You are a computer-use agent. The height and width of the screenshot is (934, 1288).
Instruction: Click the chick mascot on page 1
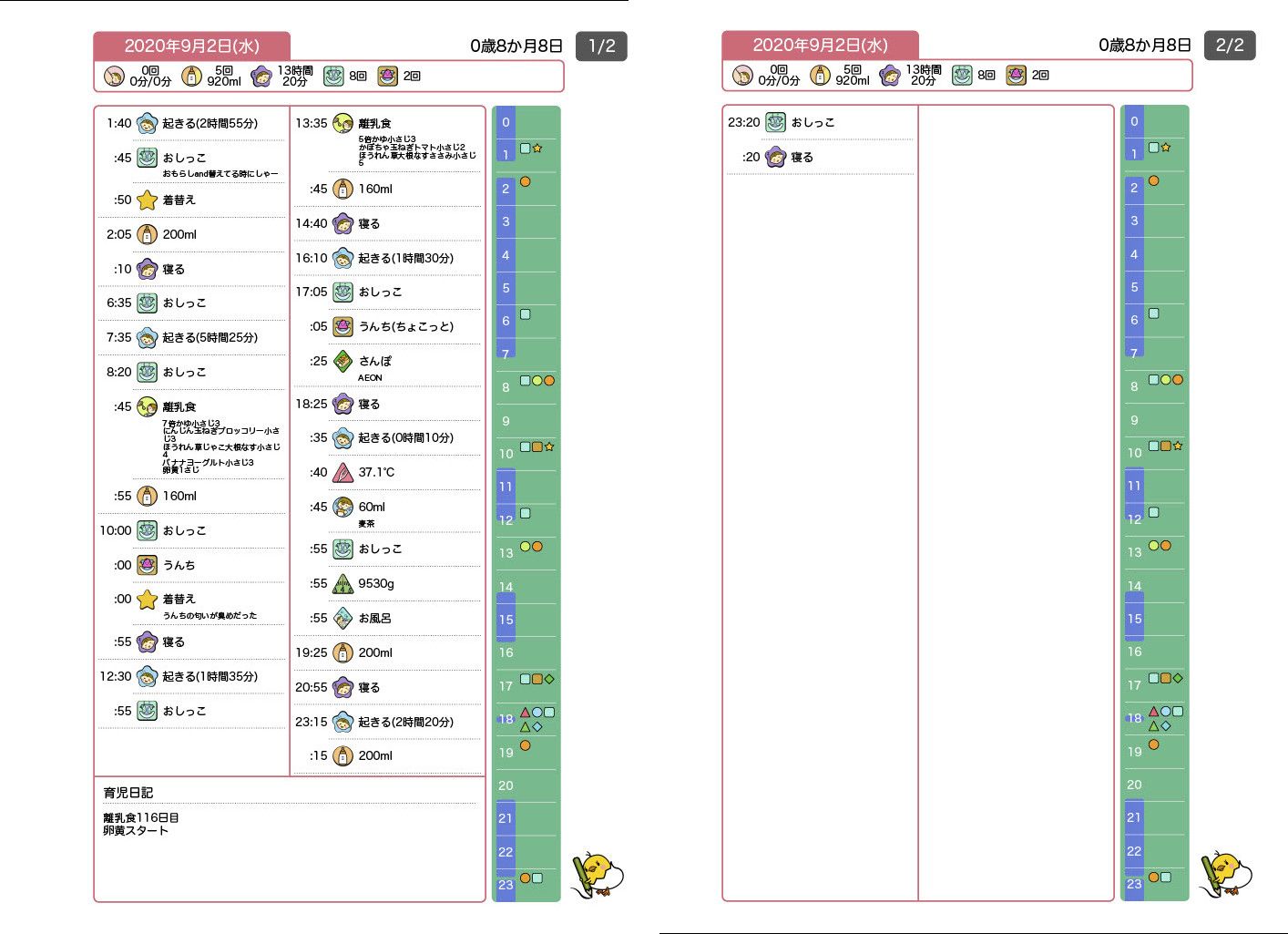pyautogui.click(x=598, y=875)
